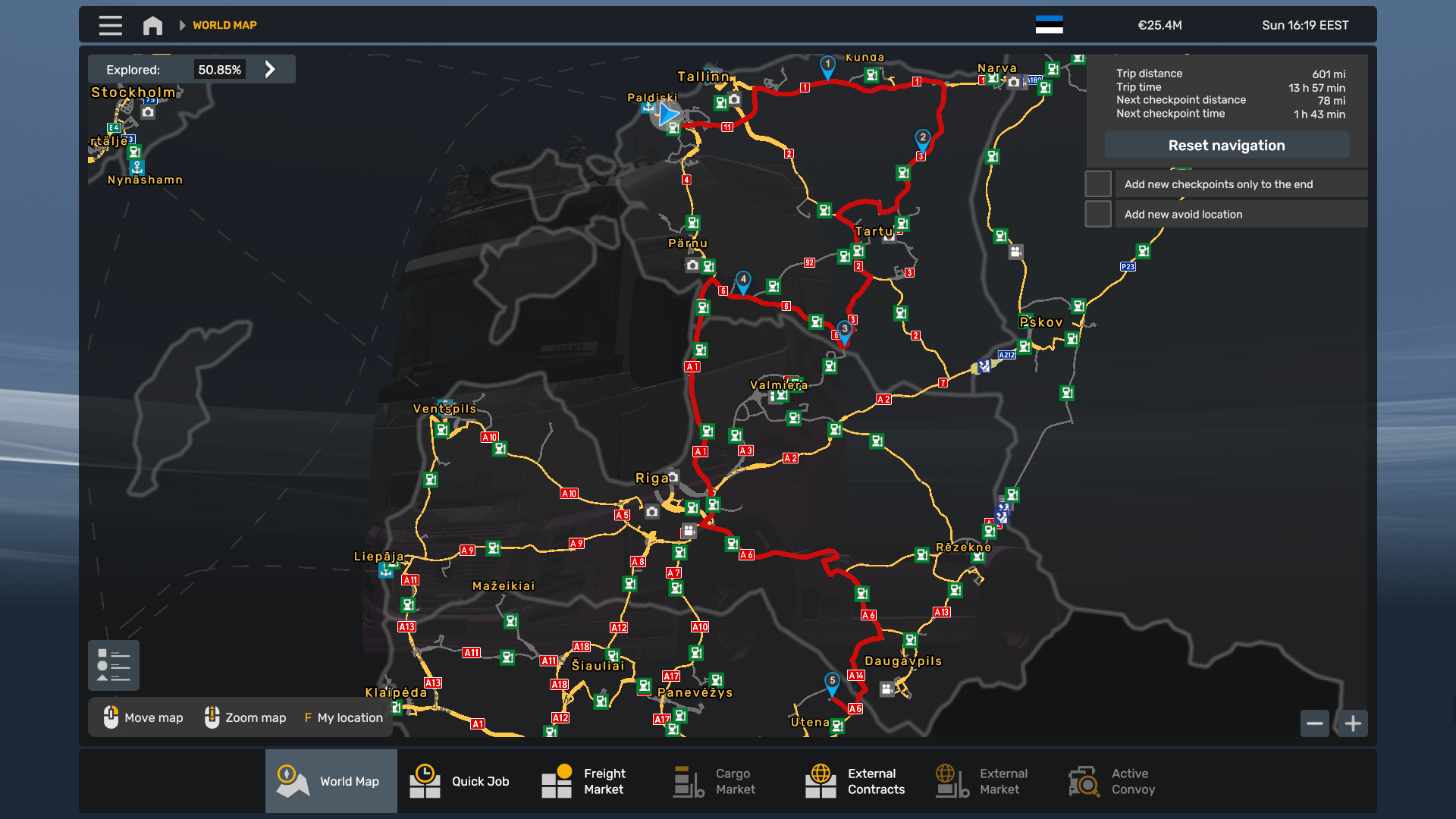Click the port anchor icon at Nynäshamn
1456x819 pixels.
(136, 166)
